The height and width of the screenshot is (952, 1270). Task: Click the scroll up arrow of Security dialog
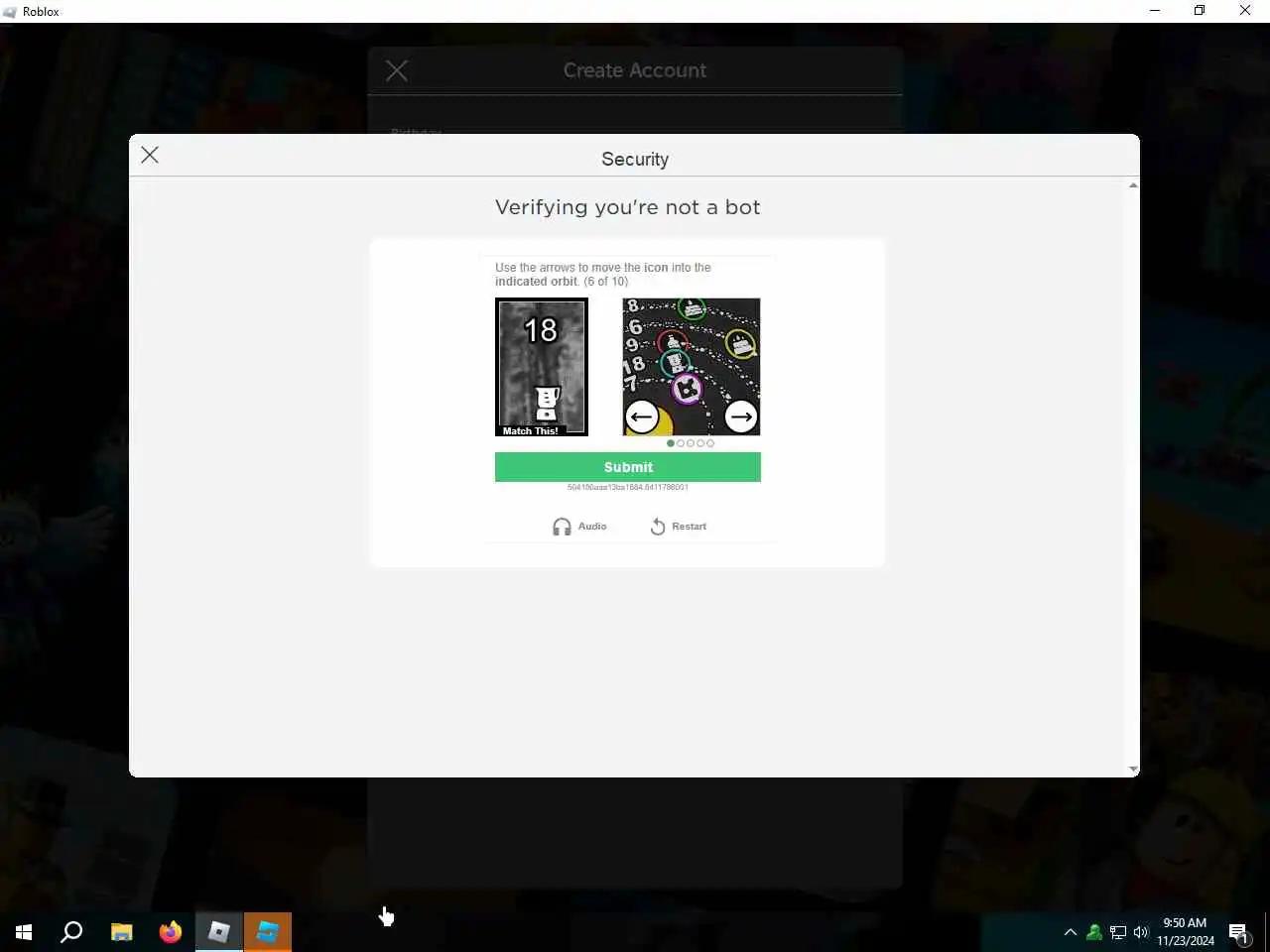[1133, 185]
